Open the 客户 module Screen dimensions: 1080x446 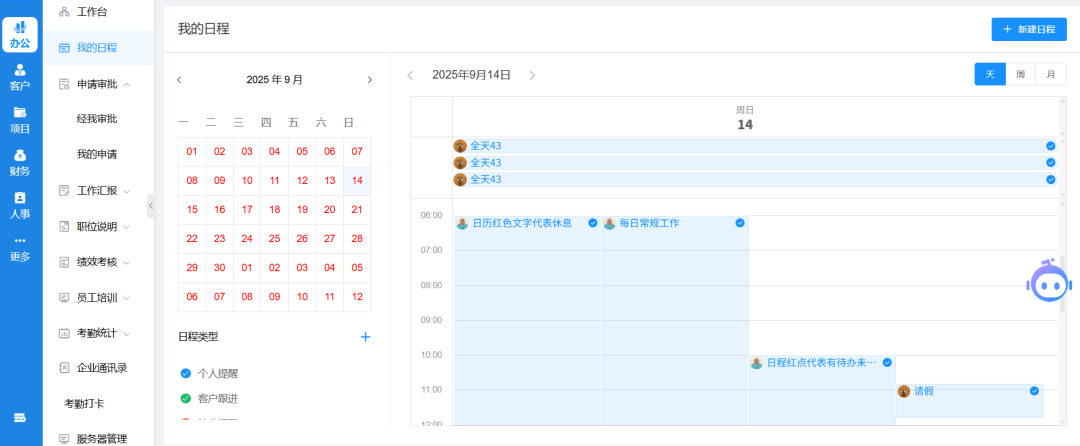click(20, 77)
